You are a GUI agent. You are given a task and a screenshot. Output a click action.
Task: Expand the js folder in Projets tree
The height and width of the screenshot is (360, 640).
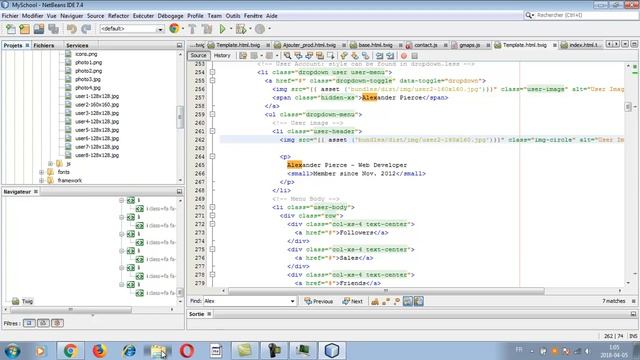click(x=50, y=164)
